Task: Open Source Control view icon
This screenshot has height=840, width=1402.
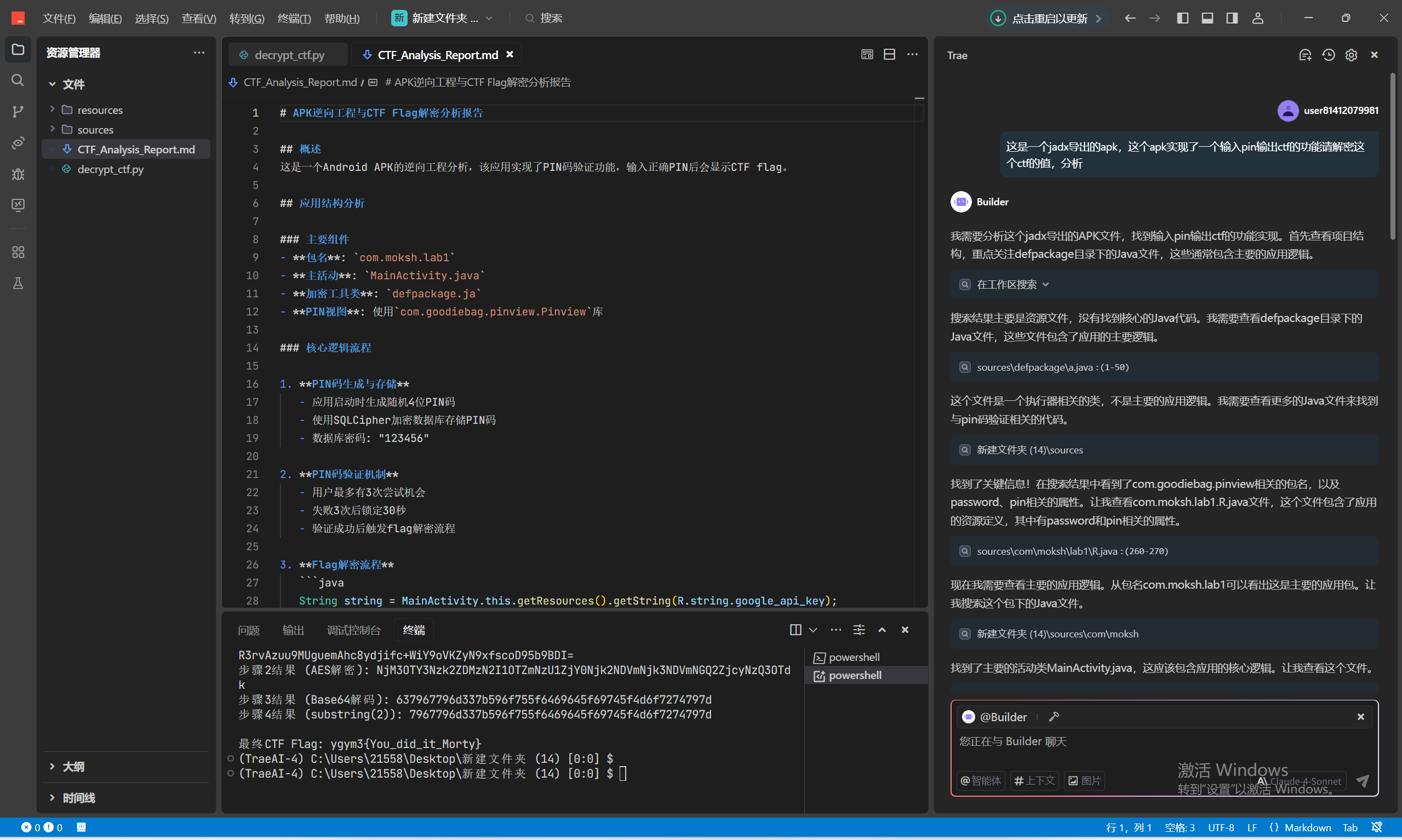Action: click(18, 111)
